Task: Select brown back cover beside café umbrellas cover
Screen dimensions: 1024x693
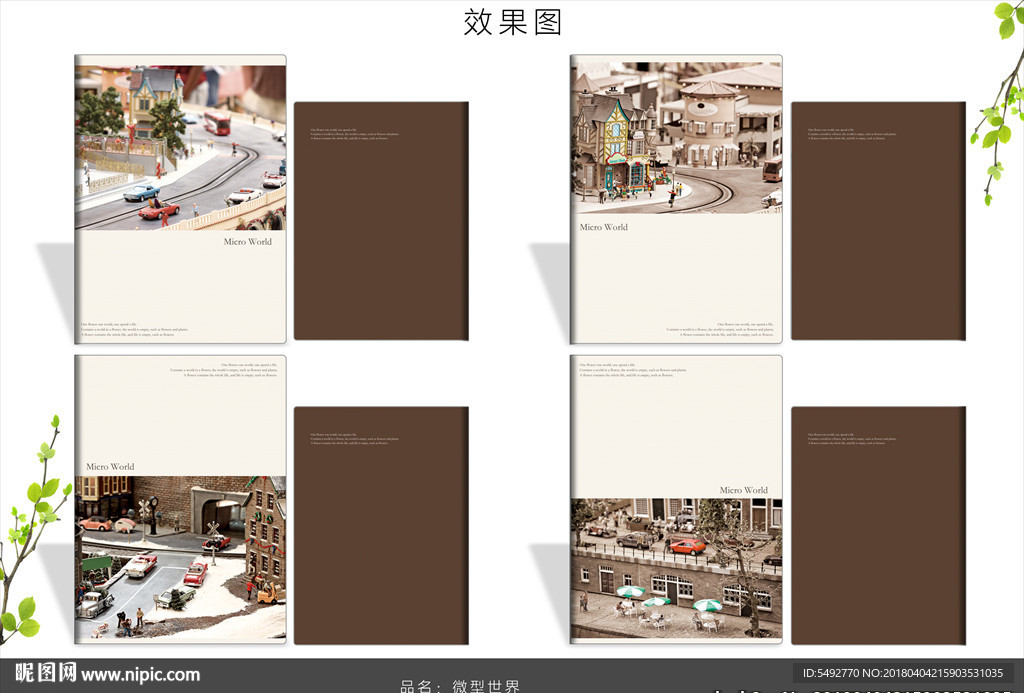Action: (878, 526)
